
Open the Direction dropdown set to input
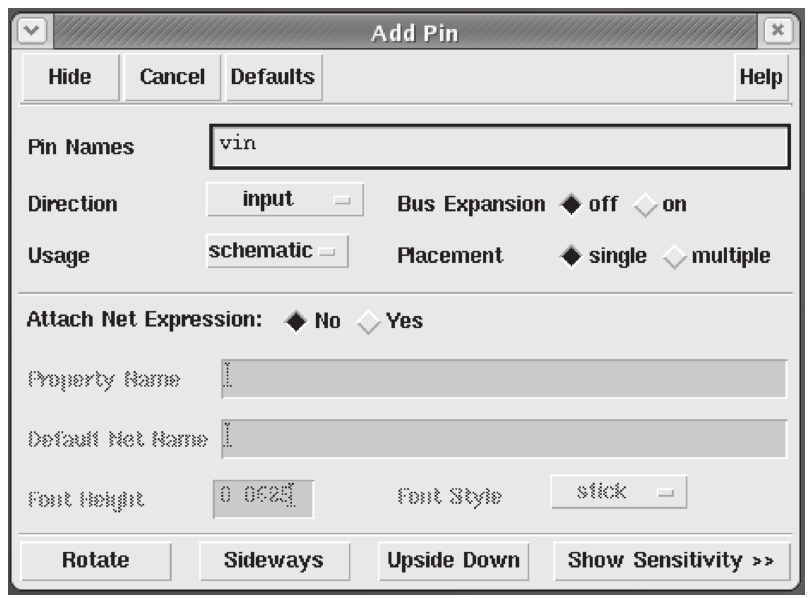pos(285,200)
